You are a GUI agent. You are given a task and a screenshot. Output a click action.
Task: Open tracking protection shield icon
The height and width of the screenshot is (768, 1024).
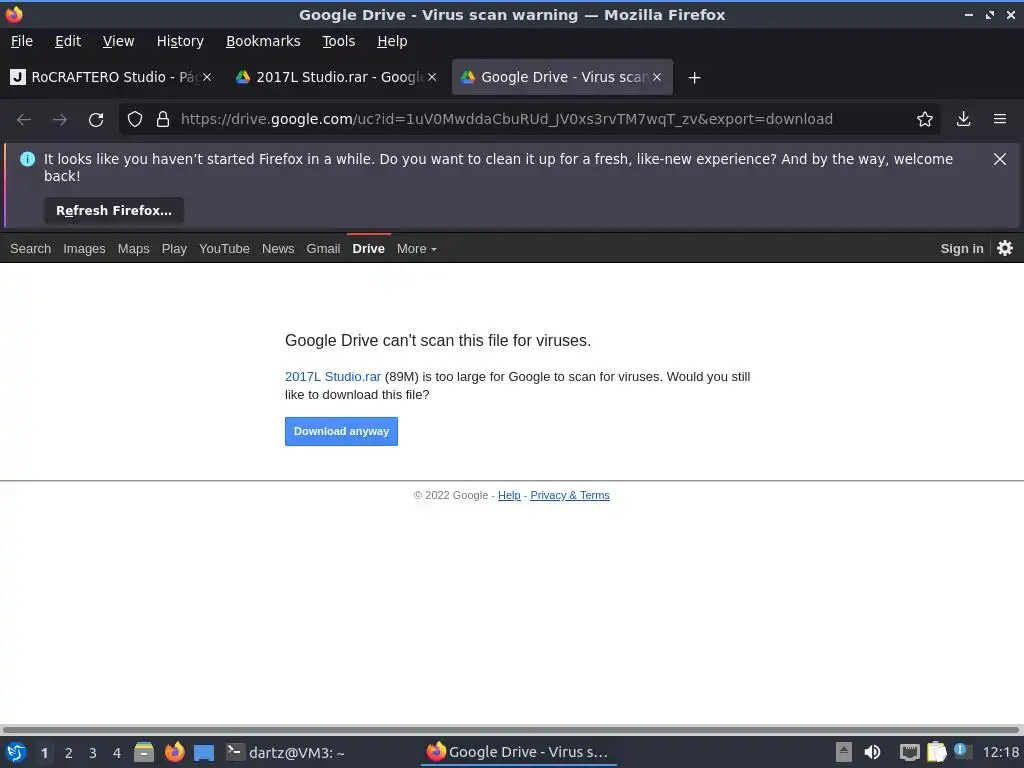[x=135, y=119]
